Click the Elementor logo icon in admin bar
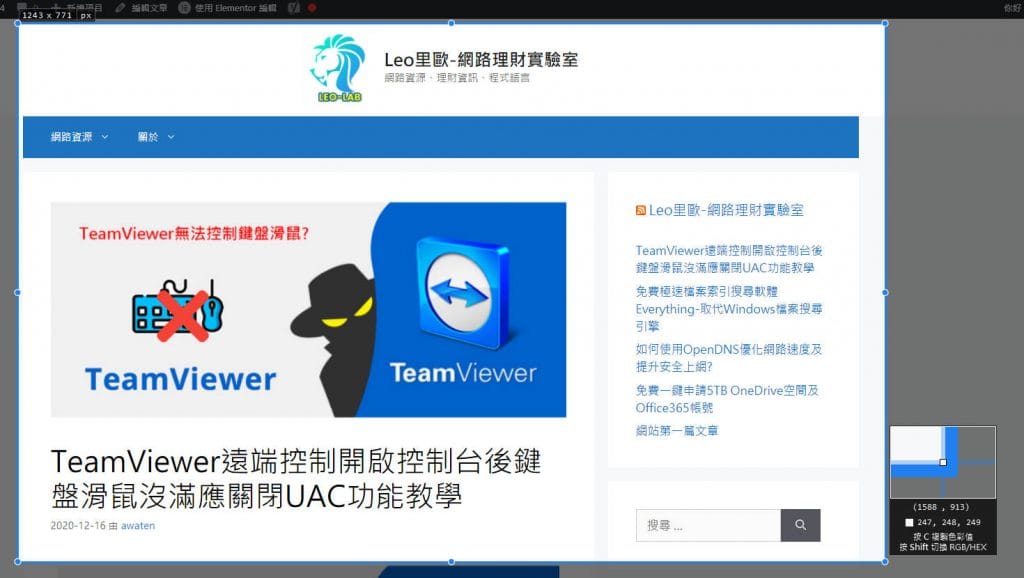Viewport: 1024px width, 578px height. click(184, 8)
